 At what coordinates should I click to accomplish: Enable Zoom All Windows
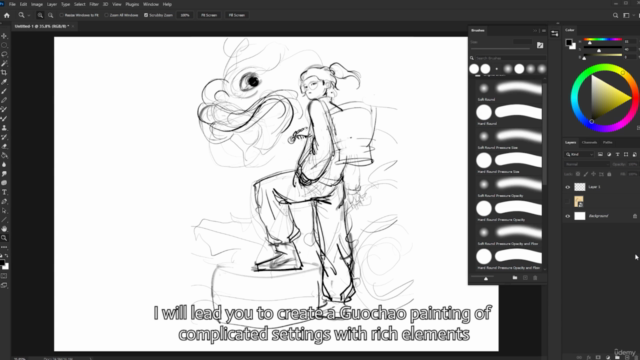click(x=106, y=15)
